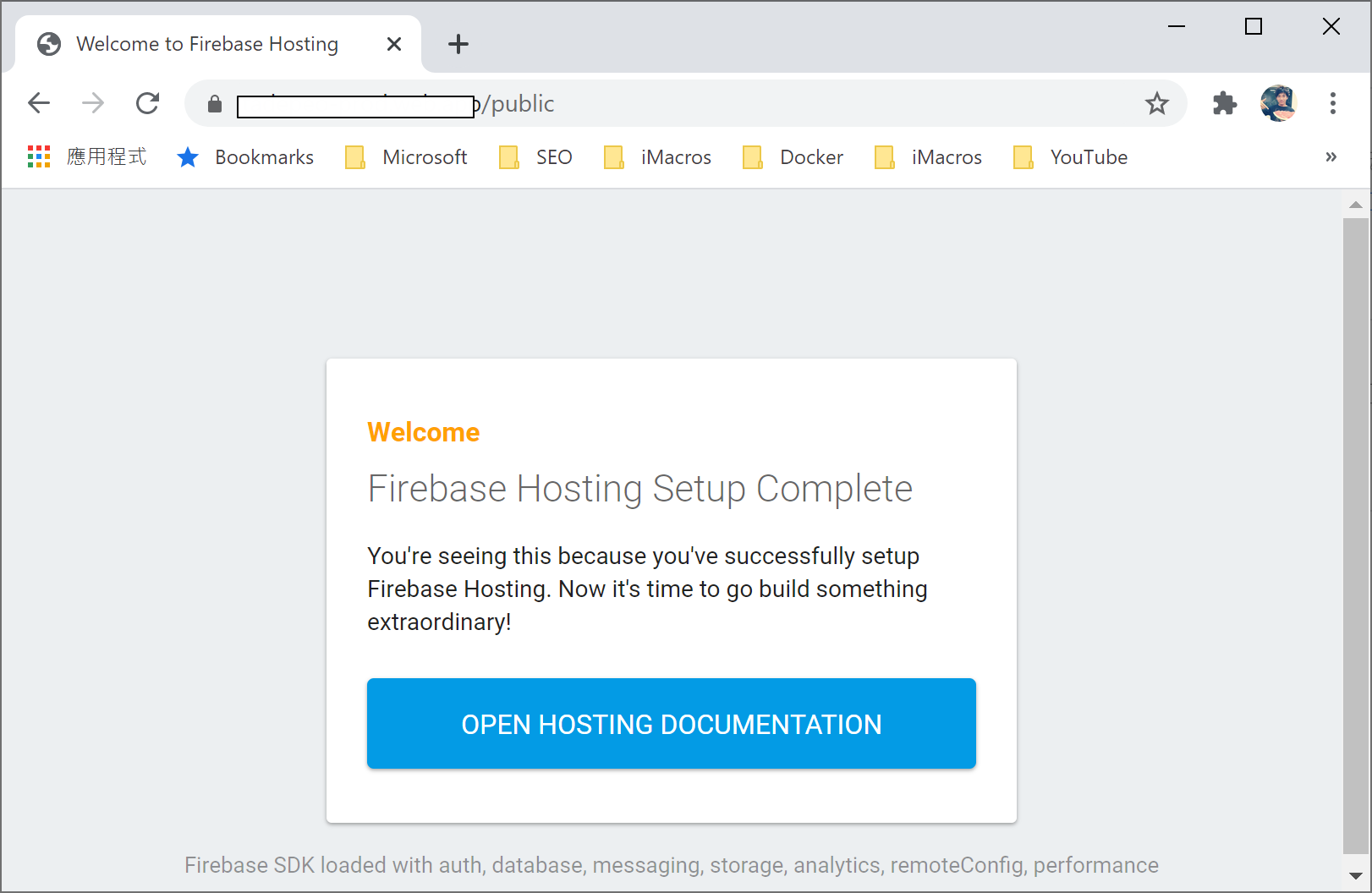Open a new browser tab
Image resolution: width=1372 pixels, height=893 pixels.
point(458,43)
